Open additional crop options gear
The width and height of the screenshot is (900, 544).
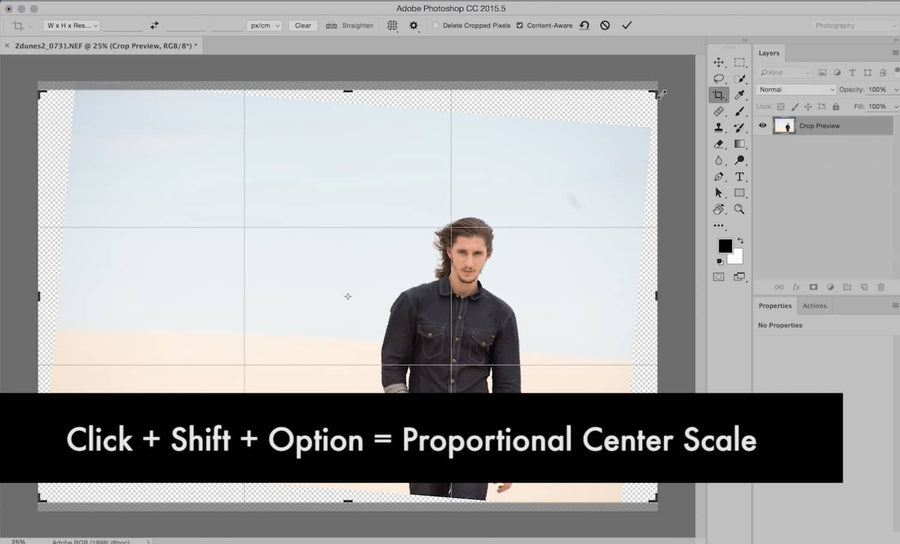click(413, 26)
